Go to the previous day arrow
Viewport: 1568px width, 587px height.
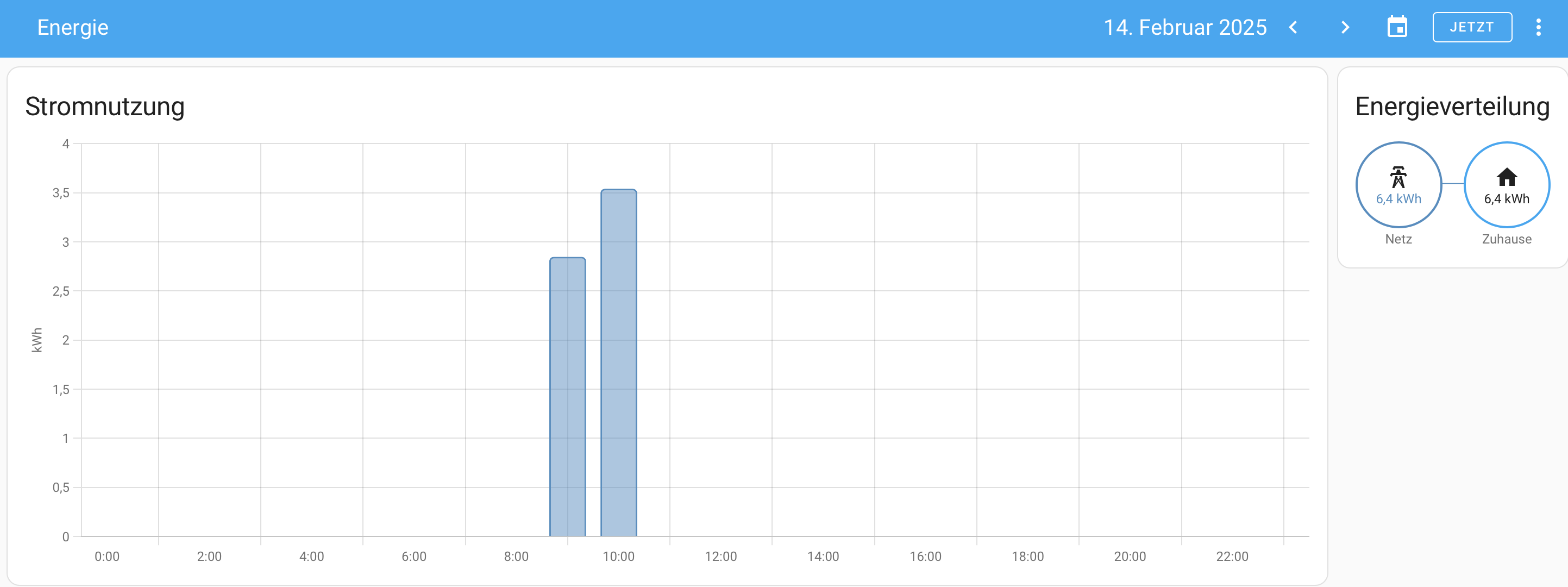coord(1294,27)
